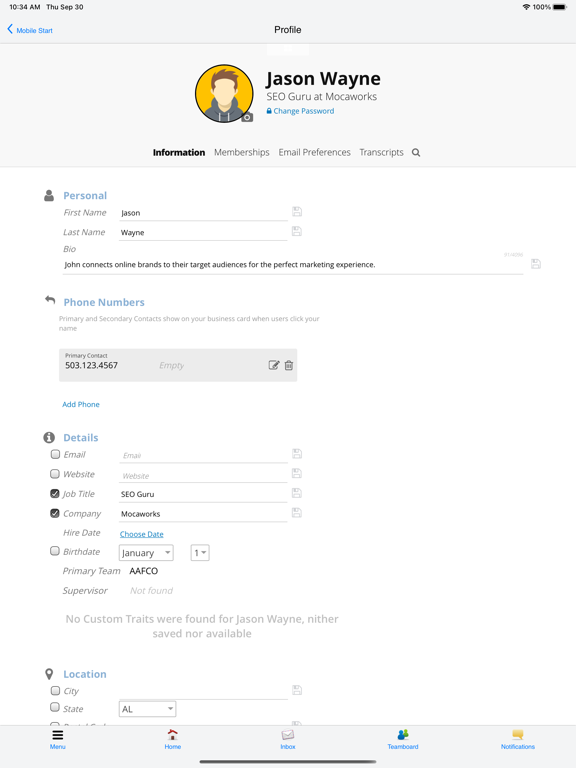Enable the Email visibility checkbox
576x768 pixels.
tap(55, 454)
